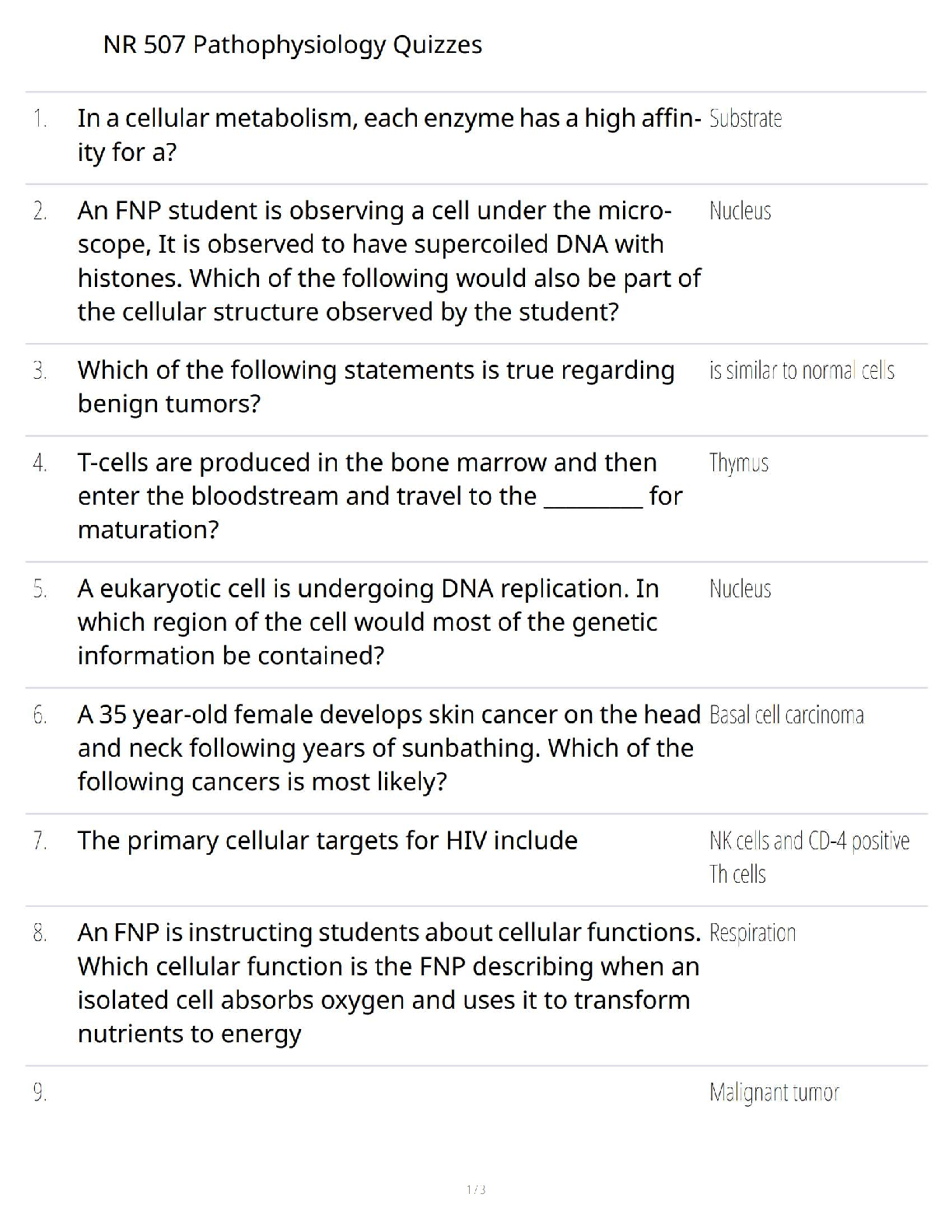Image resolution: width=952 pixels, height=1232 pixels.
Task: Select the cellular functions question 8 text
Action: (x=389, y=983)
